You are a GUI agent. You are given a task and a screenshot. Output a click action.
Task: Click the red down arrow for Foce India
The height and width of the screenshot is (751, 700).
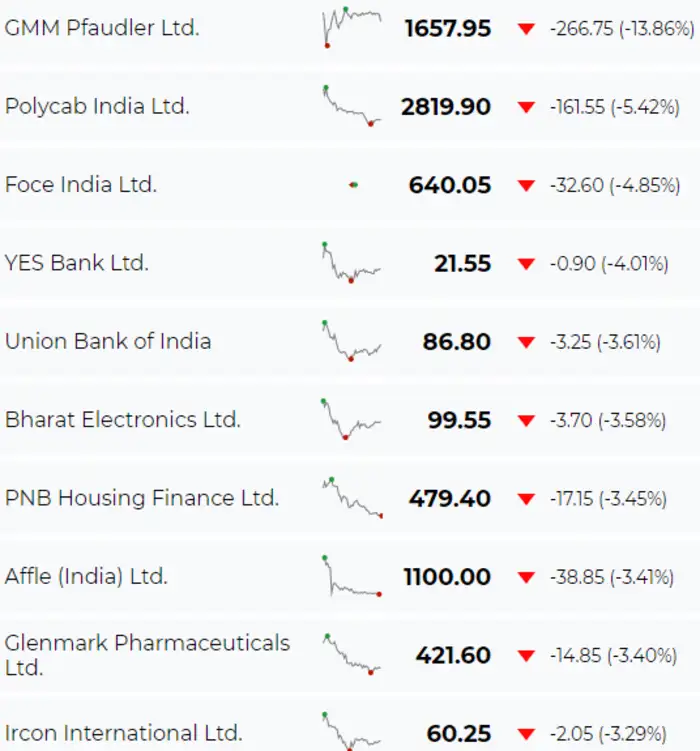[x=526, y=185]
